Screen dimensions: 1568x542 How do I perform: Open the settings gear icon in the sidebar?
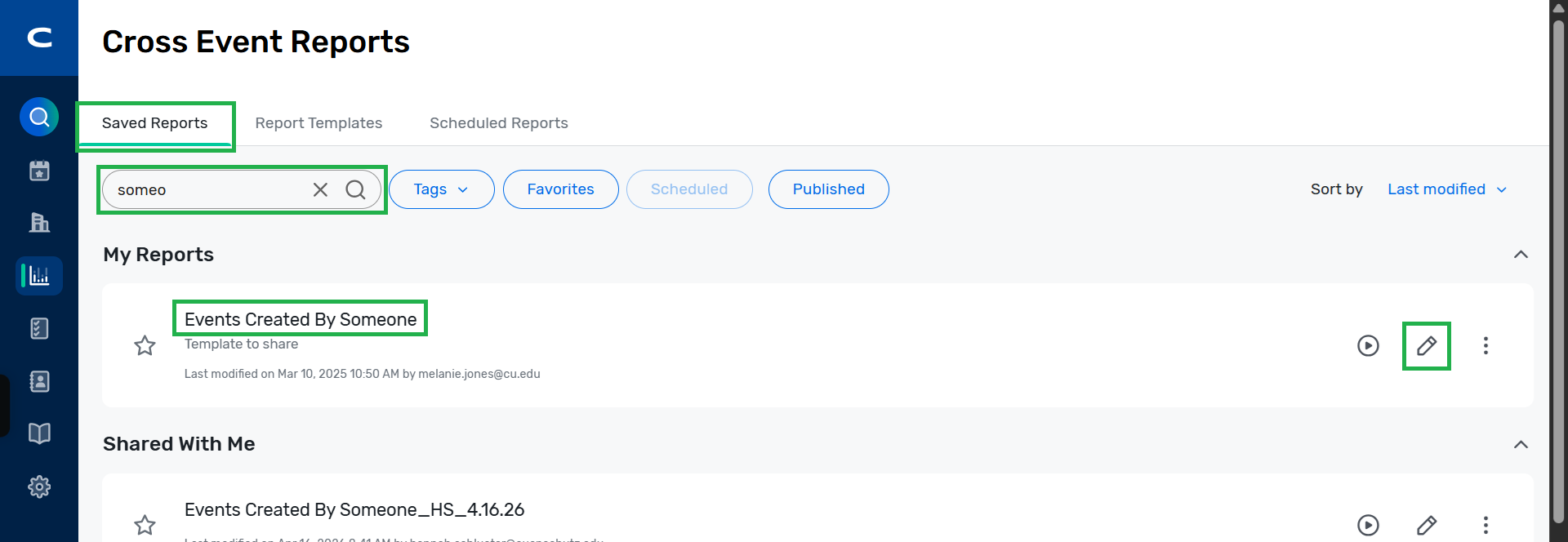39,487
